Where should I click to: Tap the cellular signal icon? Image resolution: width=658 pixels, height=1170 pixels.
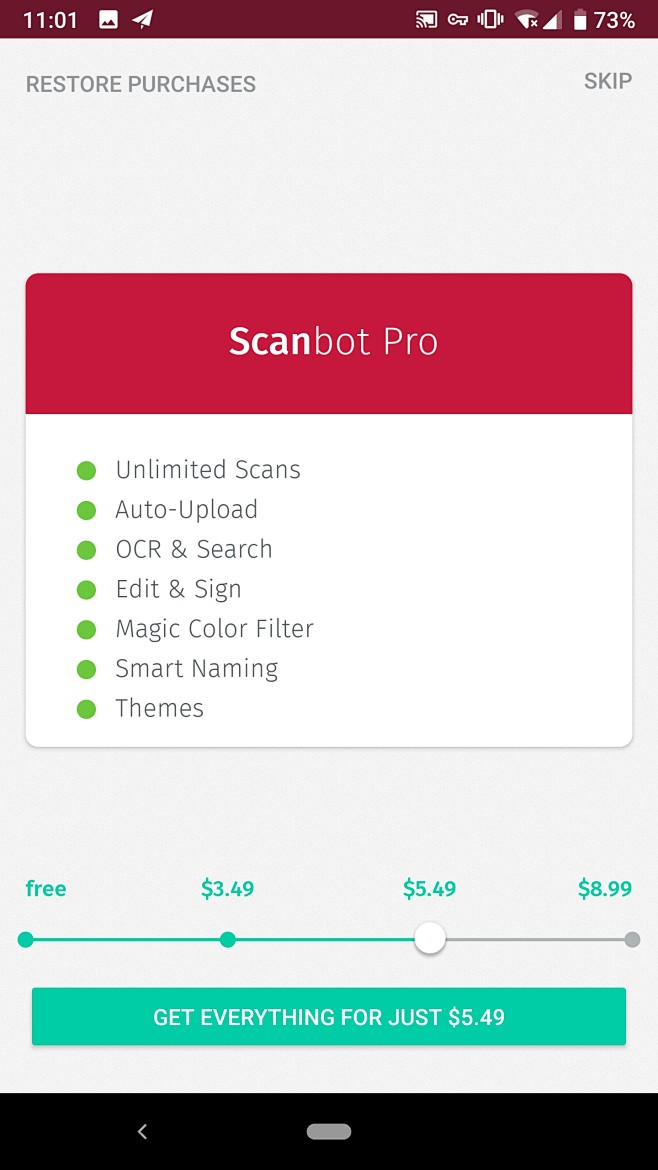[557, 18]
